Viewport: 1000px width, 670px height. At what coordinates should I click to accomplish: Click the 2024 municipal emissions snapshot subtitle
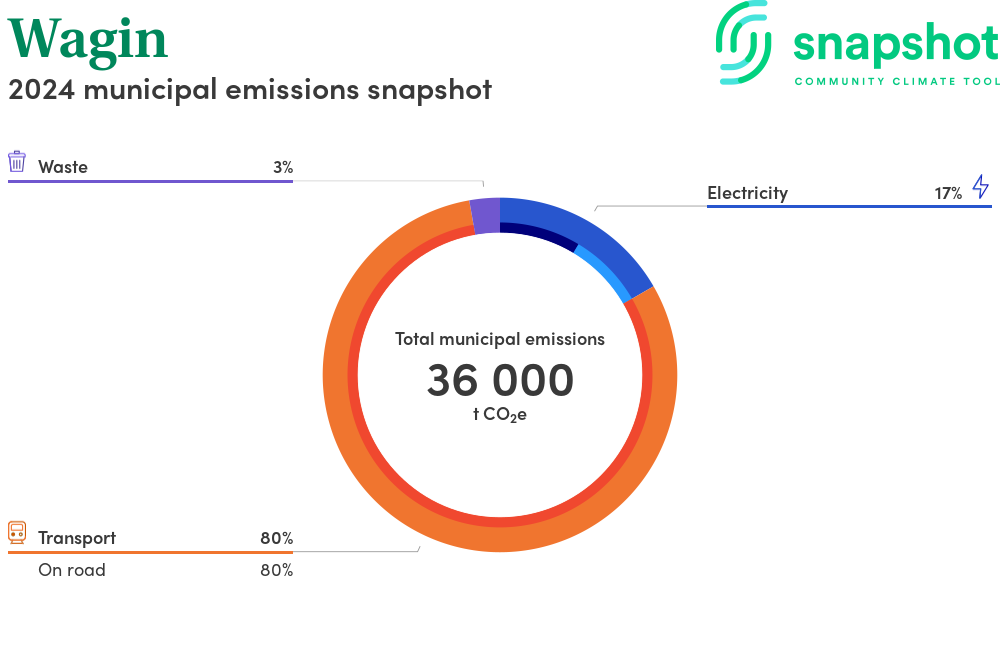(x=250, y=89)
